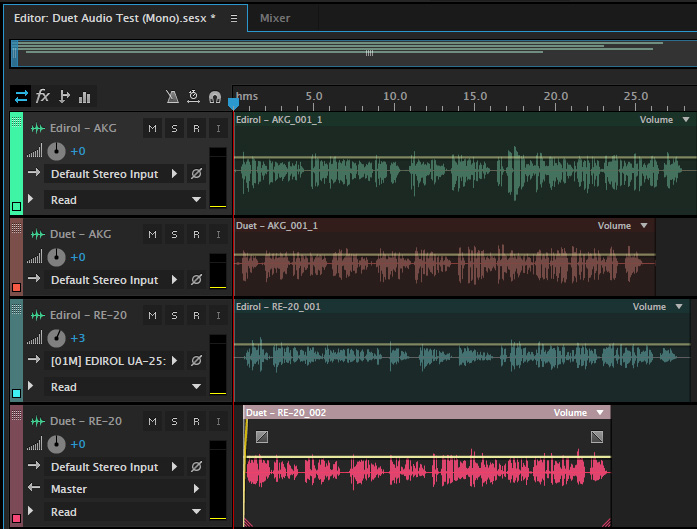Click waveform icon of Edirol – AKG track
This screenshot has height=529, width=697.
coord(38,128)
